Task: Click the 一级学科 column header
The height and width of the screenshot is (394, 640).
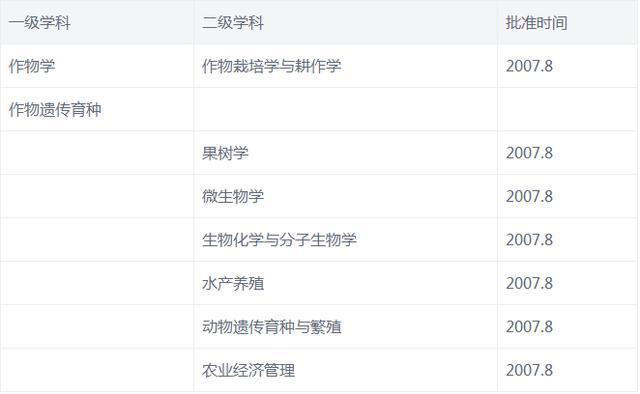Action: click(97, 22)
